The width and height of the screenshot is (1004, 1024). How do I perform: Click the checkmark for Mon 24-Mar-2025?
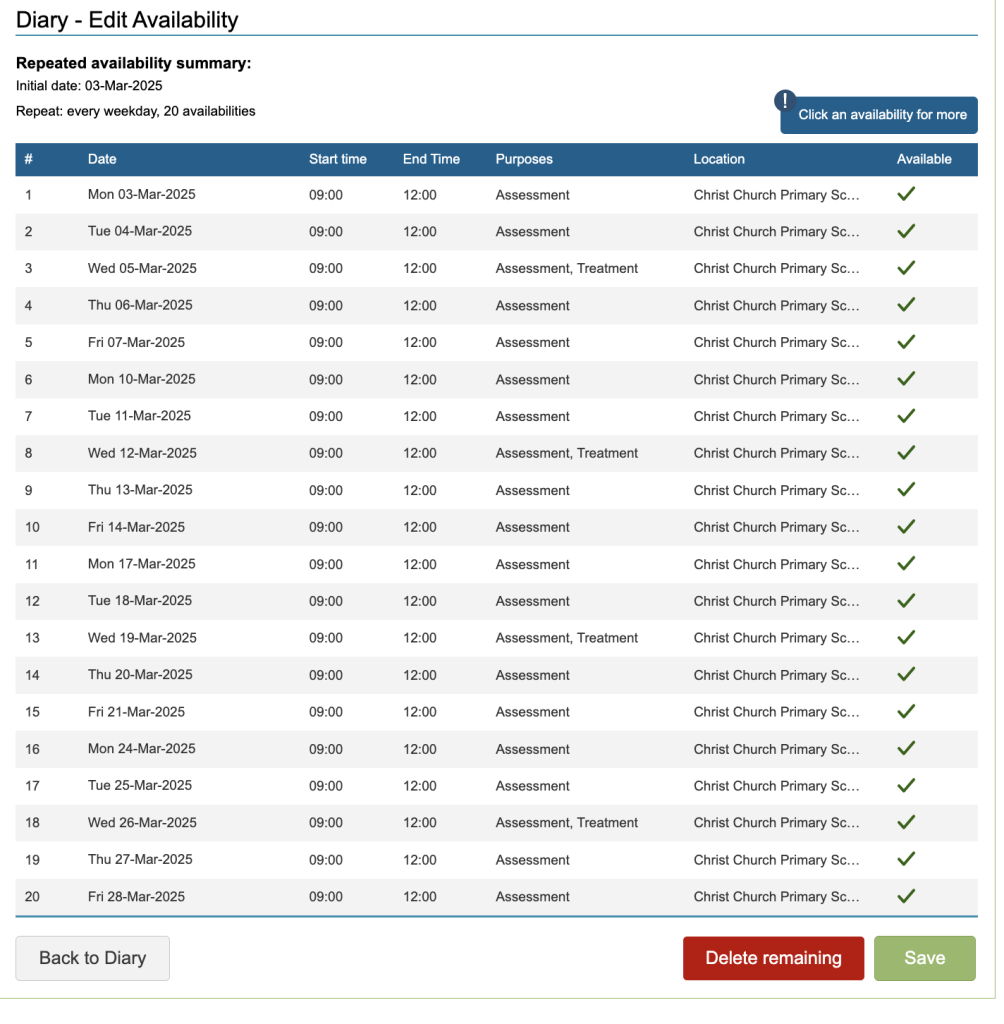[906, 749]
